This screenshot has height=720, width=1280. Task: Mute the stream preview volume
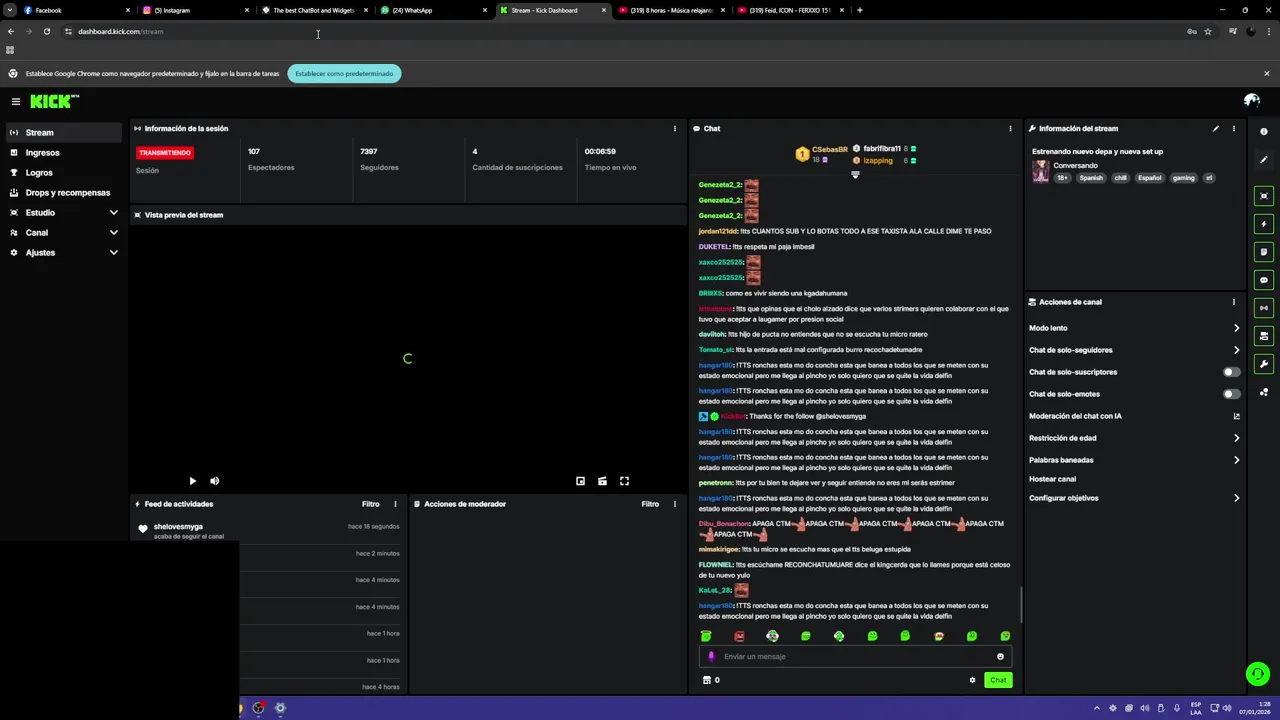click(x=214, y=481)
